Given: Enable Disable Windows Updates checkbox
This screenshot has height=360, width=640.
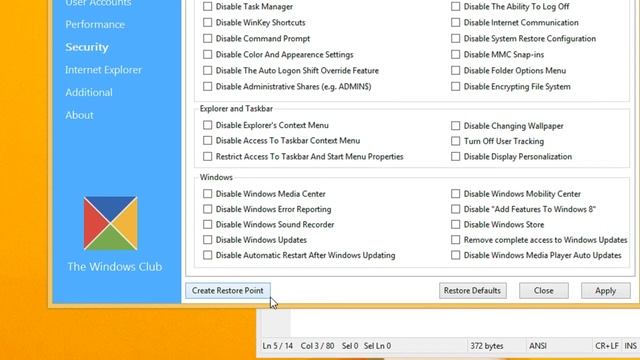Looking at the screenshot, I should [207, 240].
